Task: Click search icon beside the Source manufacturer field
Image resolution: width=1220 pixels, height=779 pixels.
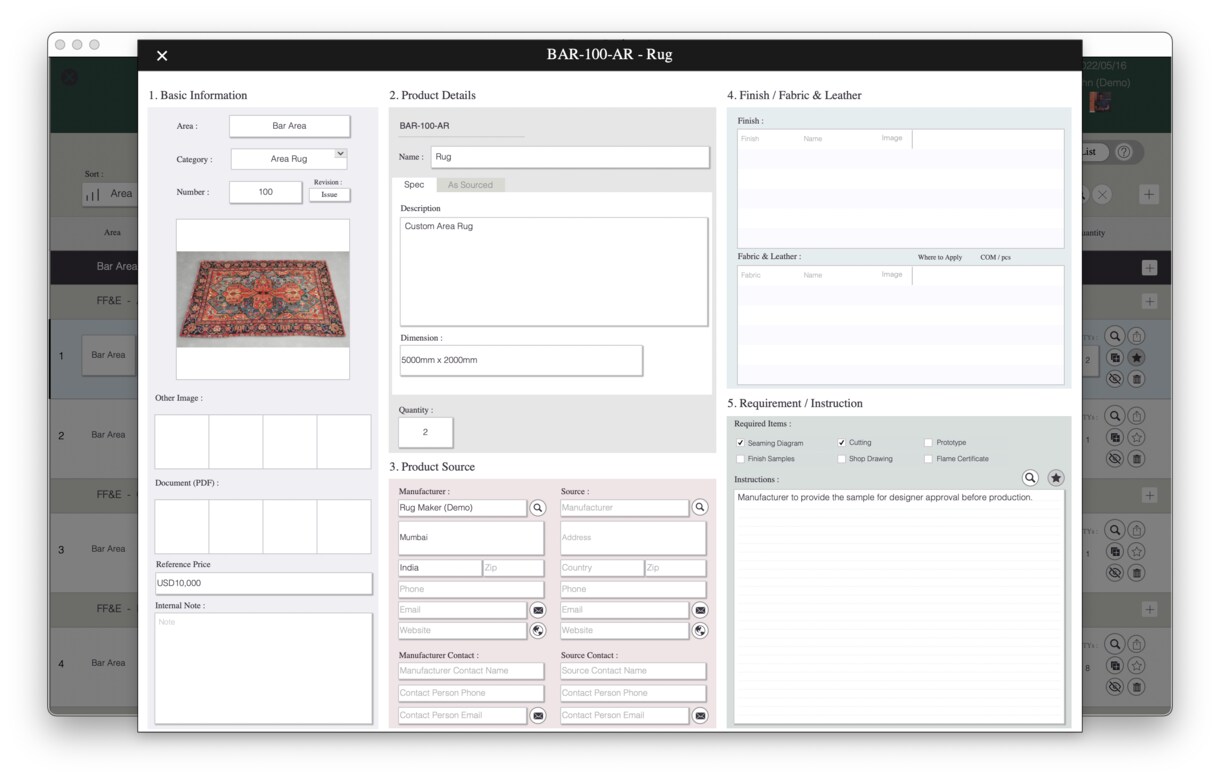Action: click(700, 508)
